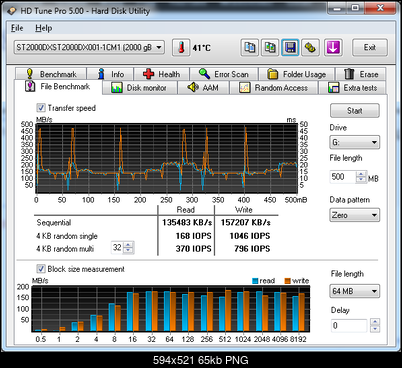Open the Help menu
This screenshot has height=368, width=402.
(44, 28)
